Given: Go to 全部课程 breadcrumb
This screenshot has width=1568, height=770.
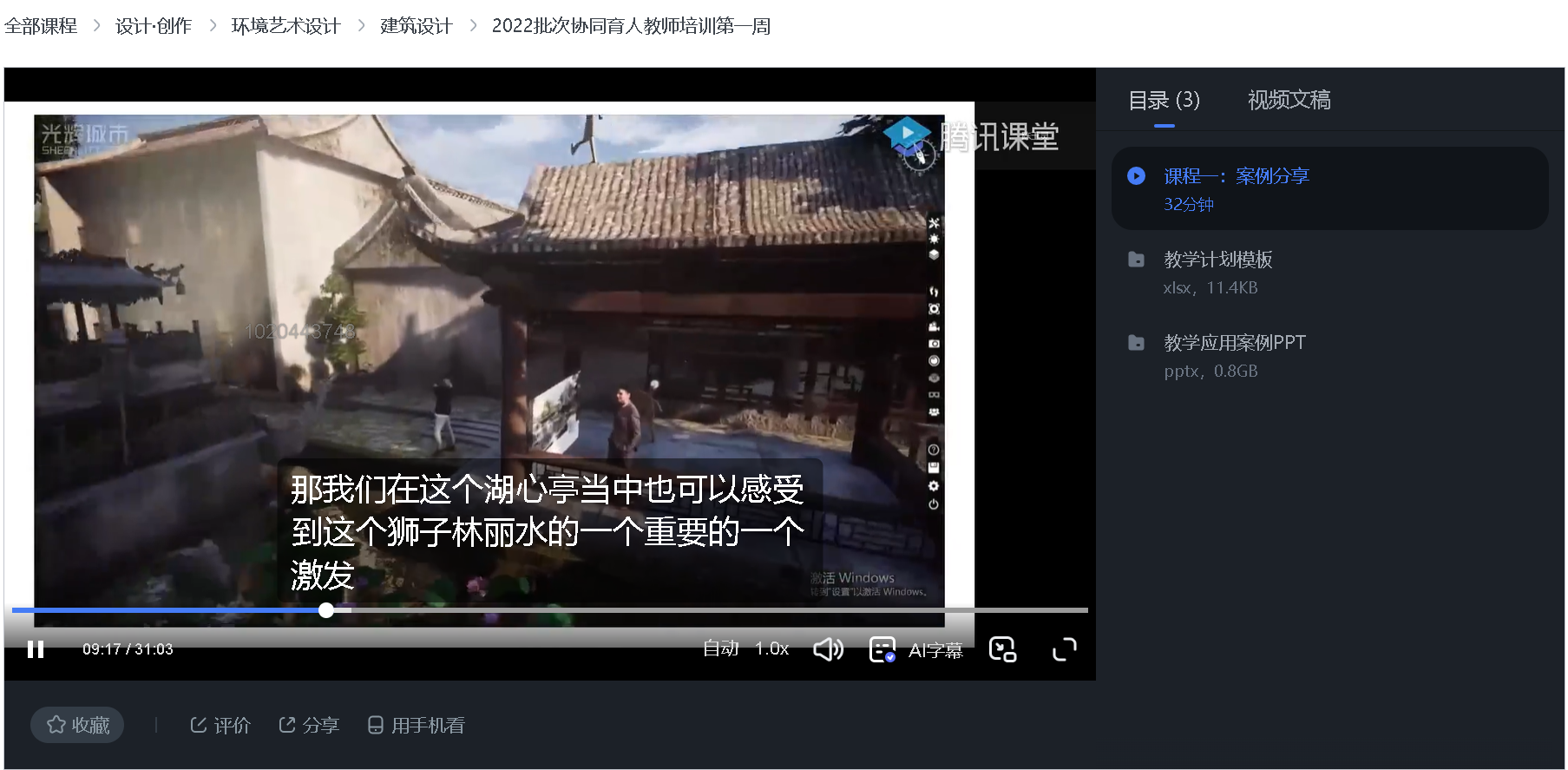Looking at the screenshot, I should click(x=41, y=26).
